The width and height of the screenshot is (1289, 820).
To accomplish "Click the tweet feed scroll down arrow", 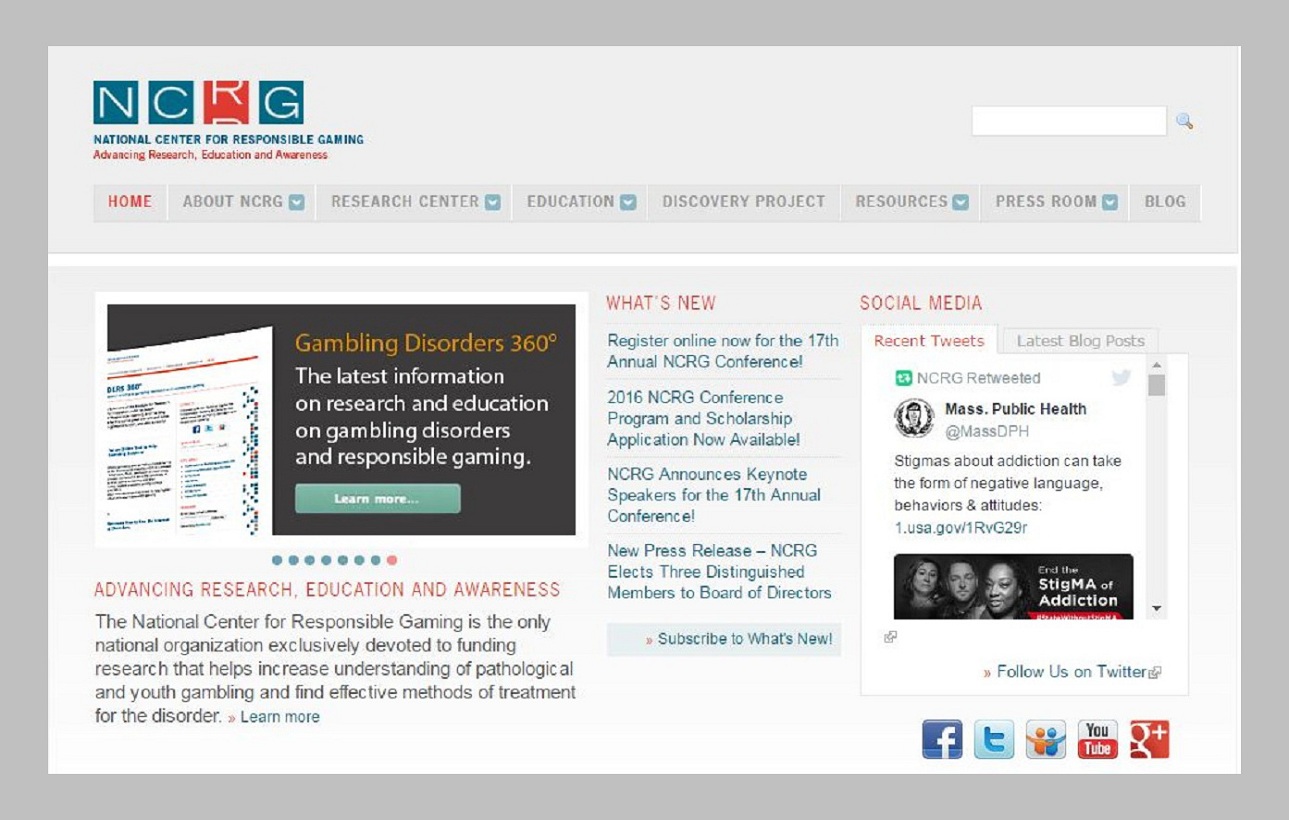I will (1157, 608).
